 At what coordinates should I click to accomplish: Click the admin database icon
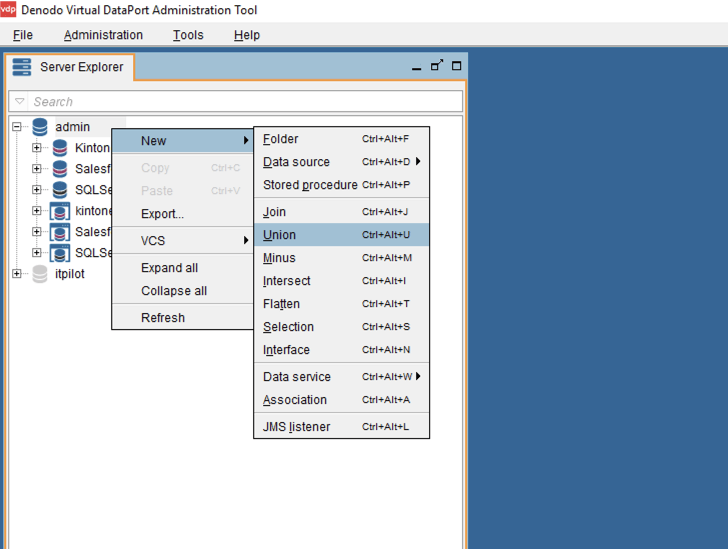(x=40, y=127)
